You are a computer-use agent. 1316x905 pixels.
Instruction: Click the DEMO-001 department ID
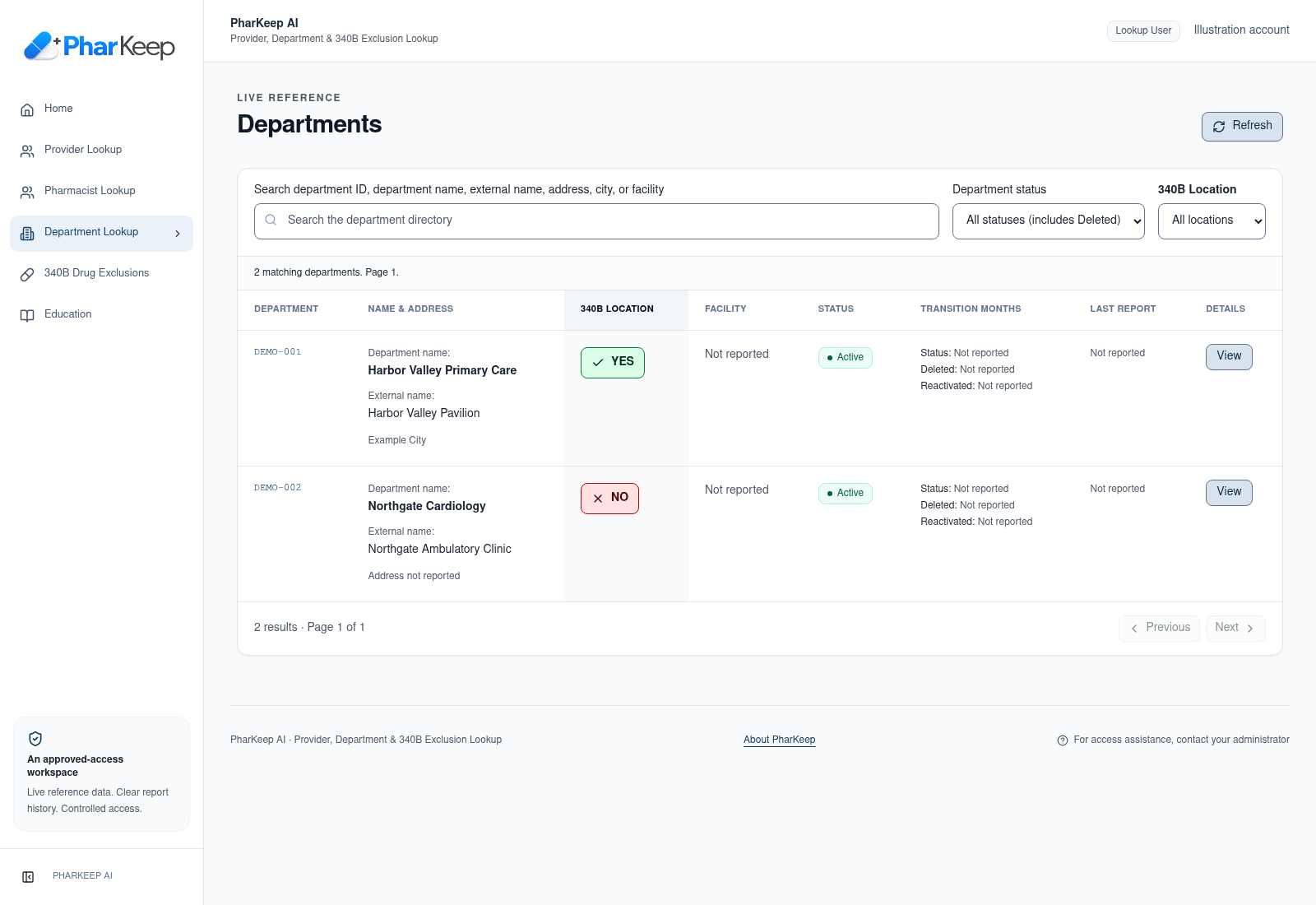click(278, 352)
